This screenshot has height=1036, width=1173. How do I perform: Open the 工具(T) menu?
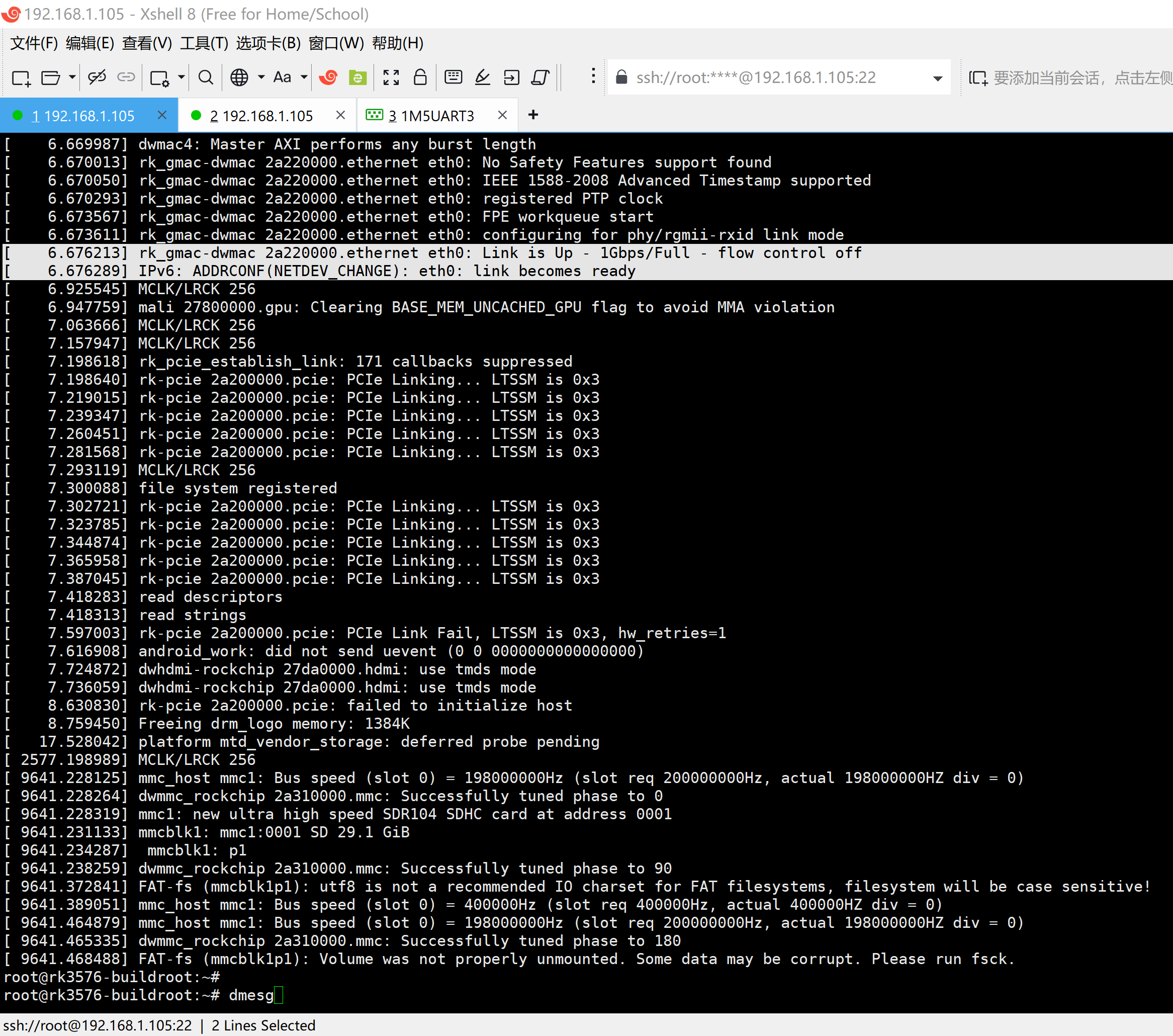pos(204,43)
